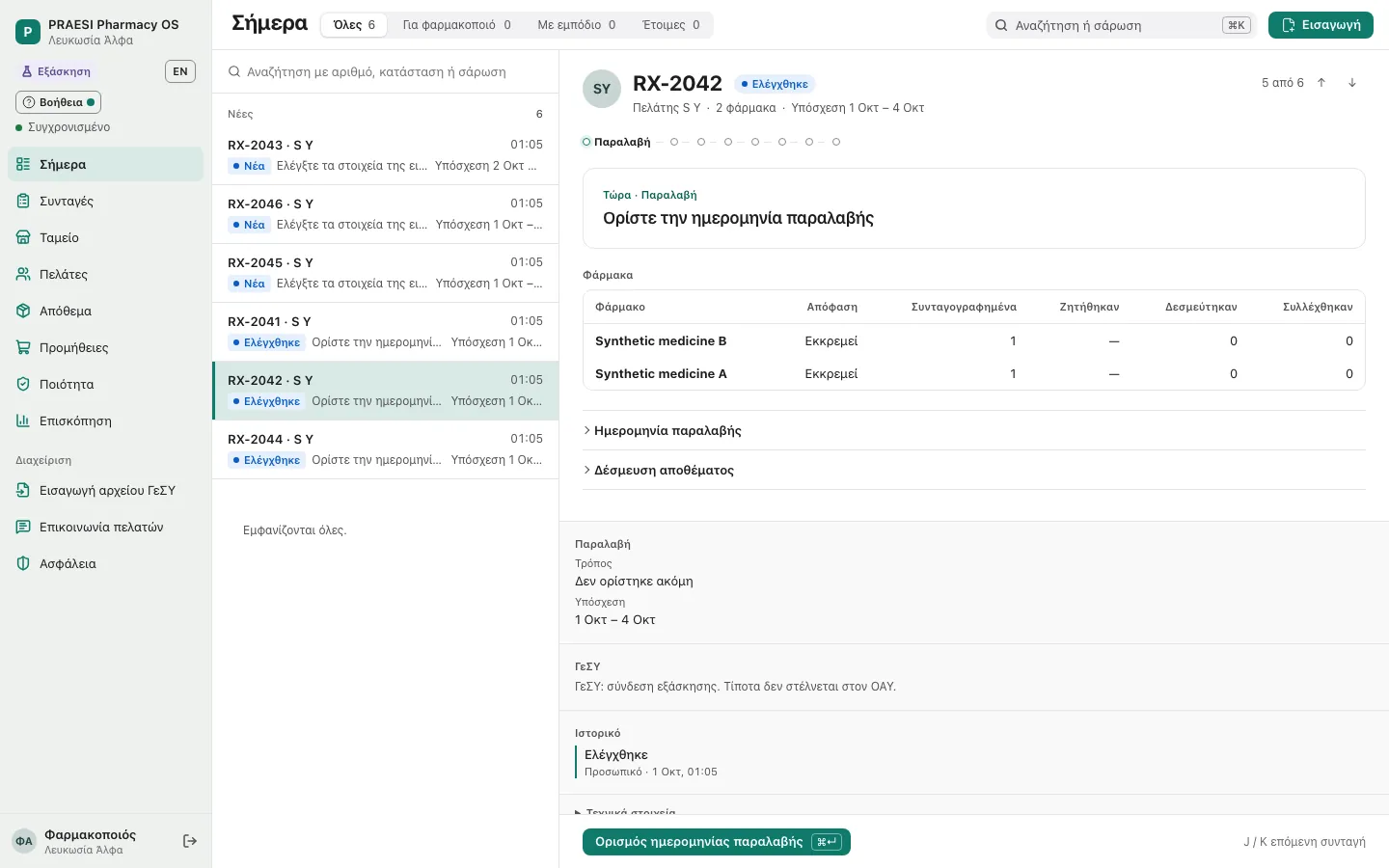
Task: Open Επισκόπηση in the sidebar
Action: click(x=106, y=420)
